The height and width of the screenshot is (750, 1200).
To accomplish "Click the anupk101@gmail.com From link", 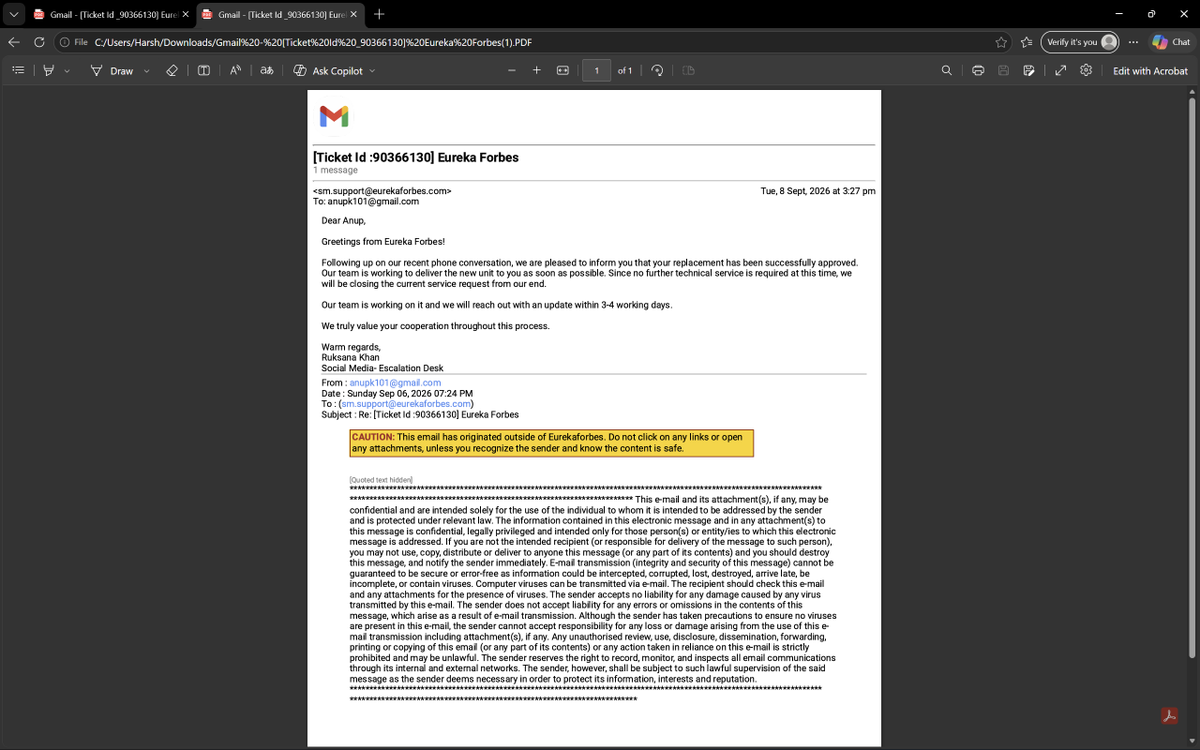I will click(395, 383).
